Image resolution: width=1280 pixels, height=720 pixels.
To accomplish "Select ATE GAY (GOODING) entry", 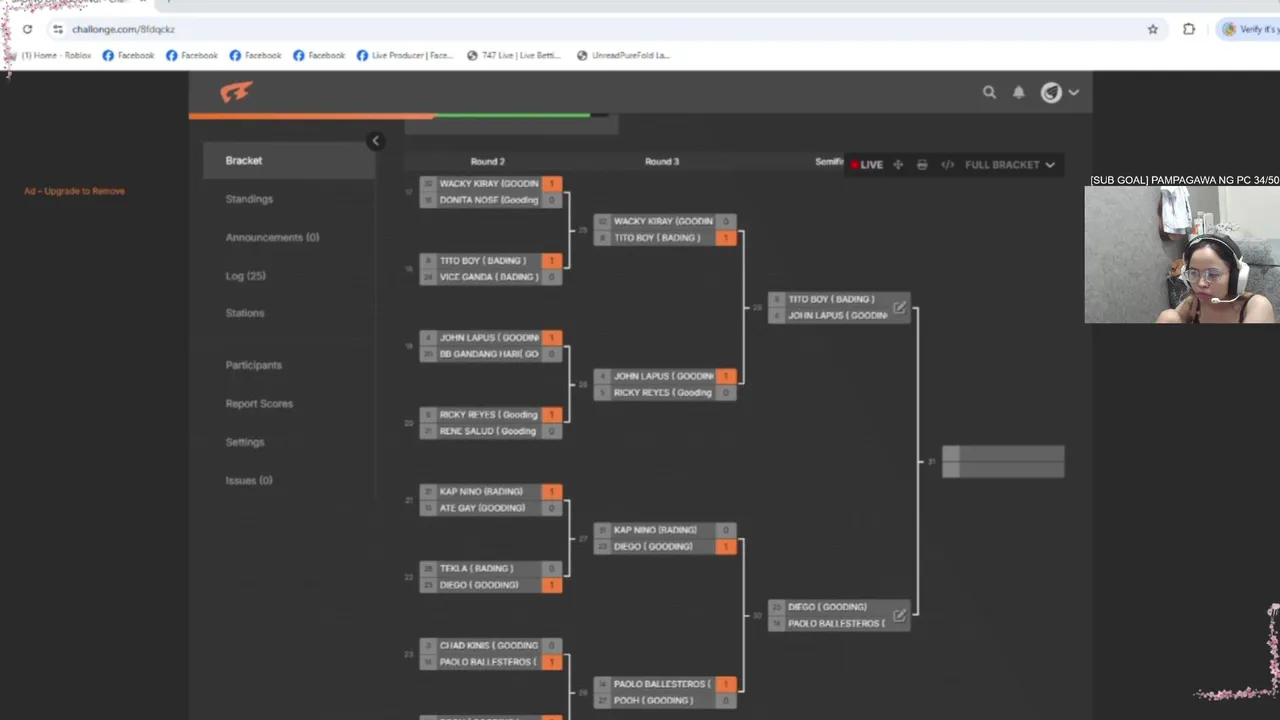I will 490,508.
